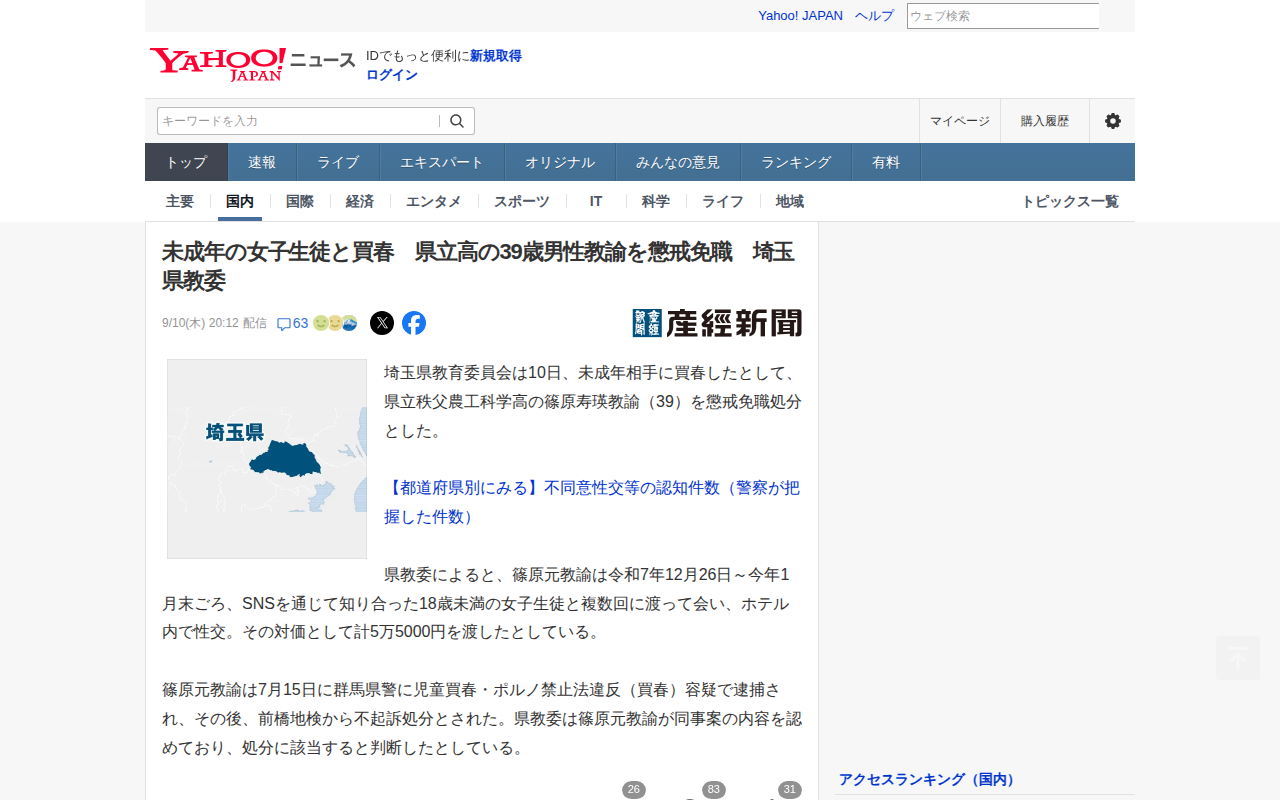Open the 国際 category
Image resolution: width=1280 pixels, height=800 pixels.
300,201
